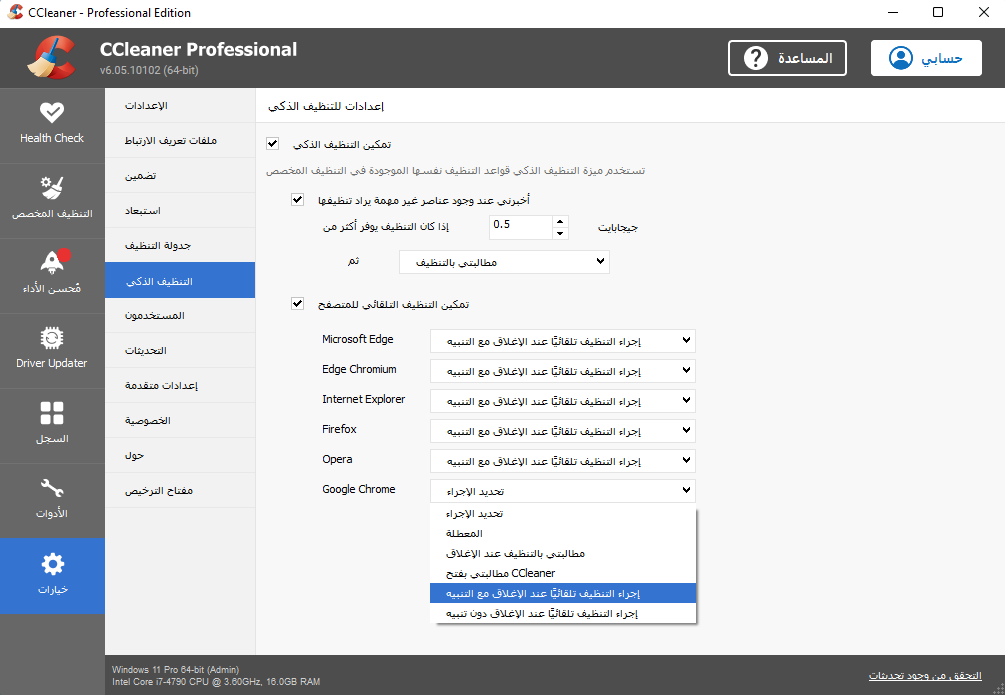Open the Driver Updater gear icon
Screen dimensions: 1005x695
click(51, 338)
